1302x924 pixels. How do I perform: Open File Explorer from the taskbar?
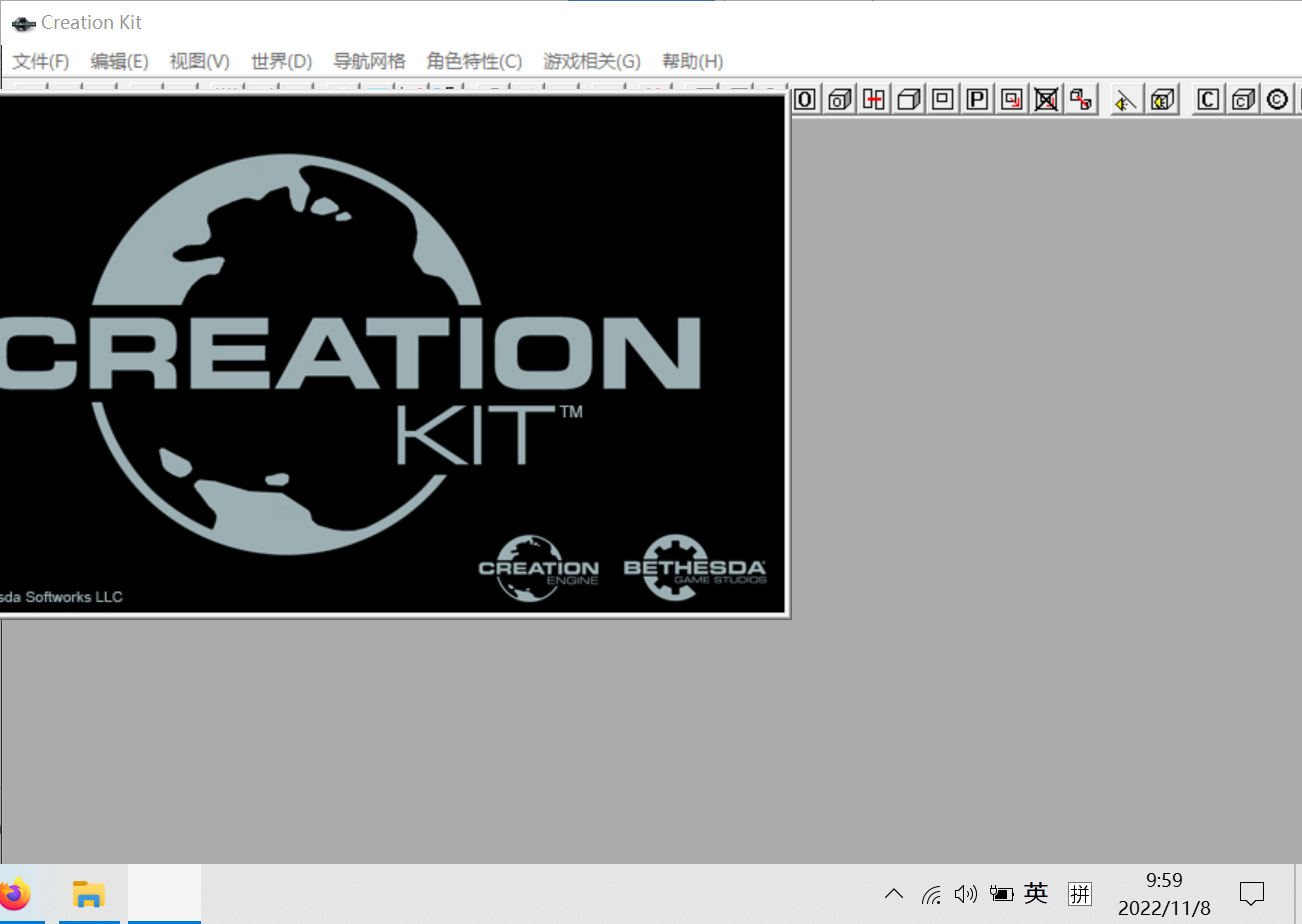click(89, 894)
